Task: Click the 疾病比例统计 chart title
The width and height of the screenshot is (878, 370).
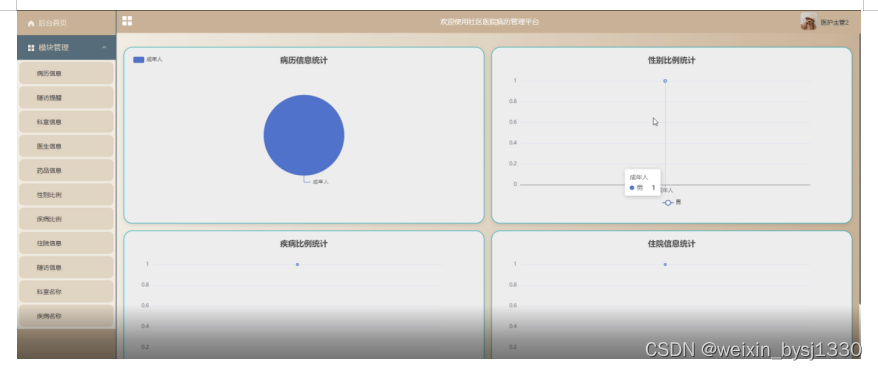Action: tap(304, 244)
